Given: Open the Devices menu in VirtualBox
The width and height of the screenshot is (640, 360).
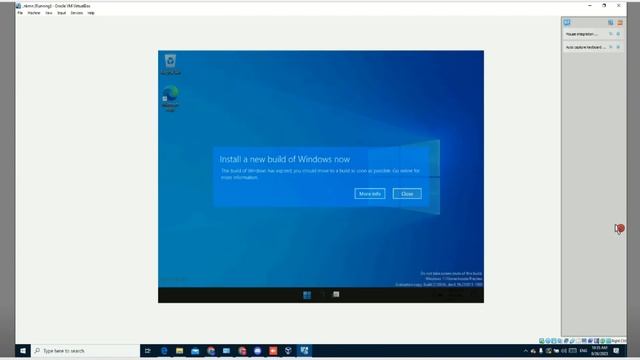Looking at the screenshot, I should coord(77,13).
